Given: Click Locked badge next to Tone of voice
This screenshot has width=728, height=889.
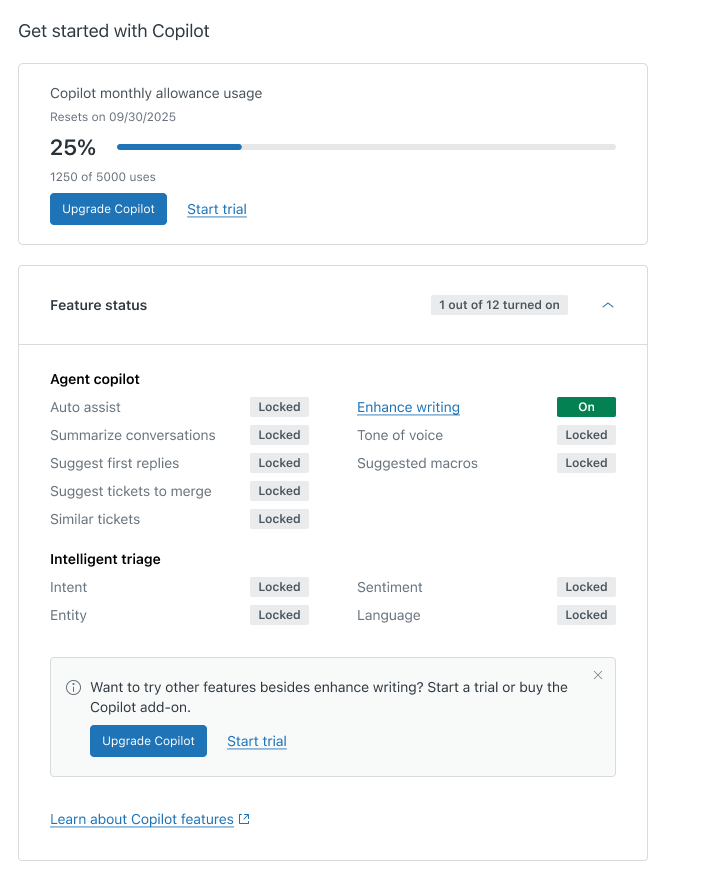Looking at the screenshot, I should click(586, 435).
